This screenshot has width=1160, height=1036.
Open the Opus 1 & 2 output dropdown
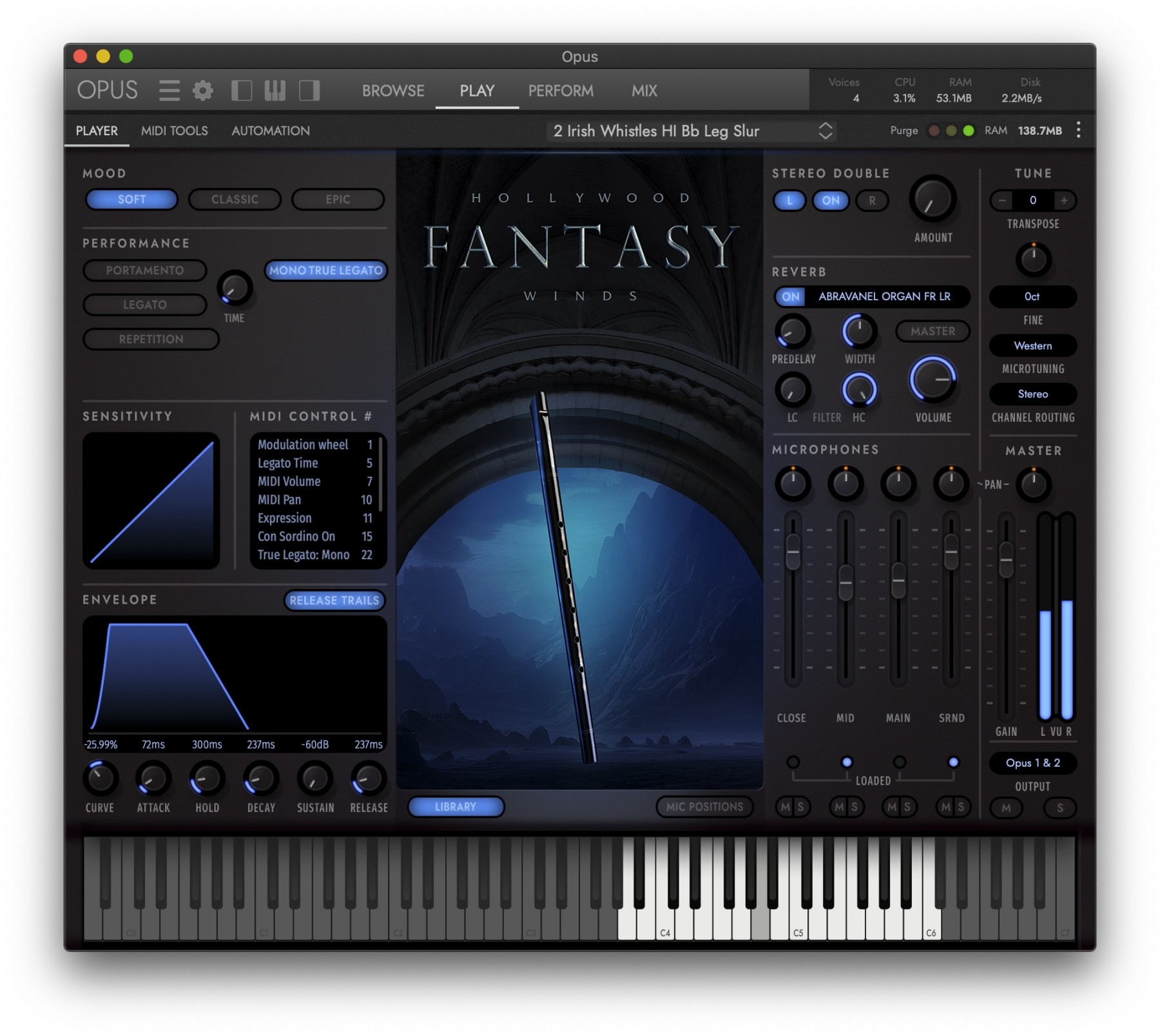tap(1033, 763)
